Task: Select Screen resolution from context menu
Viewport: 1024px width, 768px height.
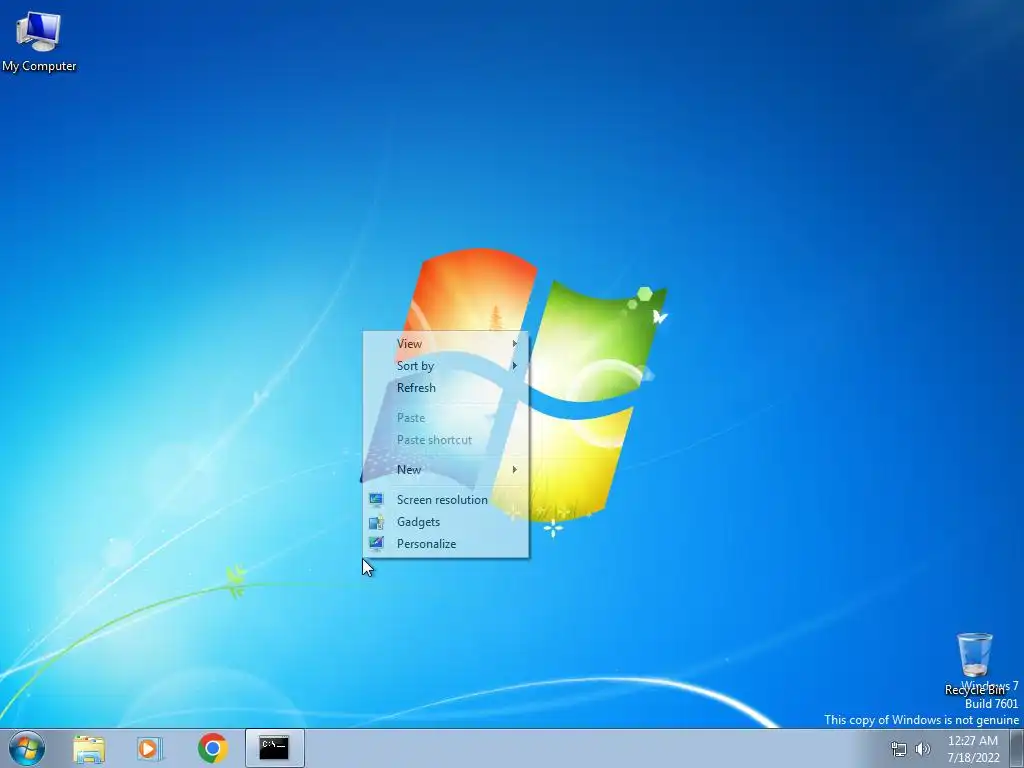Action: 446,500
